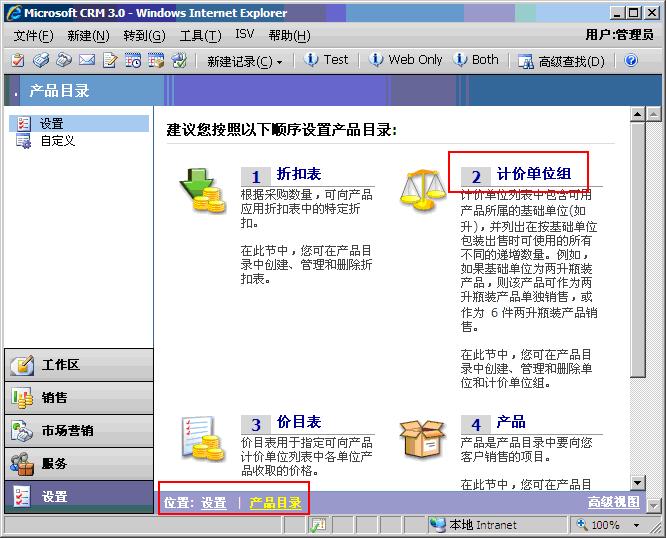This screenshot has height=538, width=666.
Task: Open the ISV menu
Action: coord(245,34)
